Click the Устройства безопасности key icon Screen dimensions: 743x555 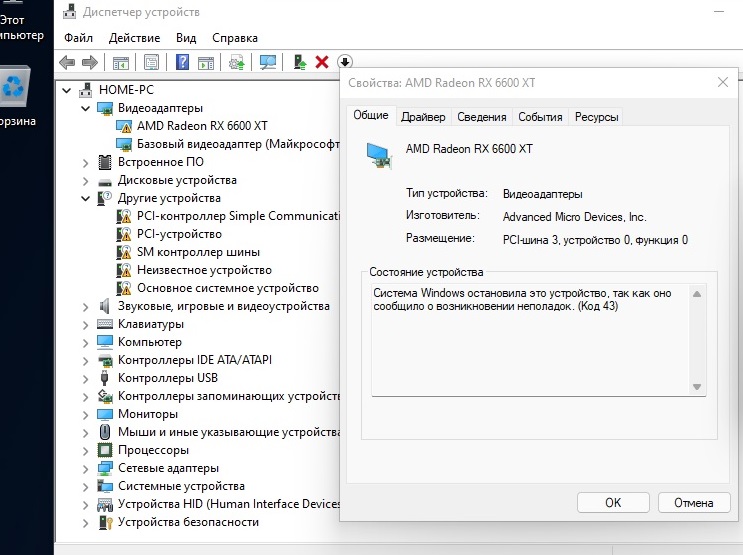point(105,522)
